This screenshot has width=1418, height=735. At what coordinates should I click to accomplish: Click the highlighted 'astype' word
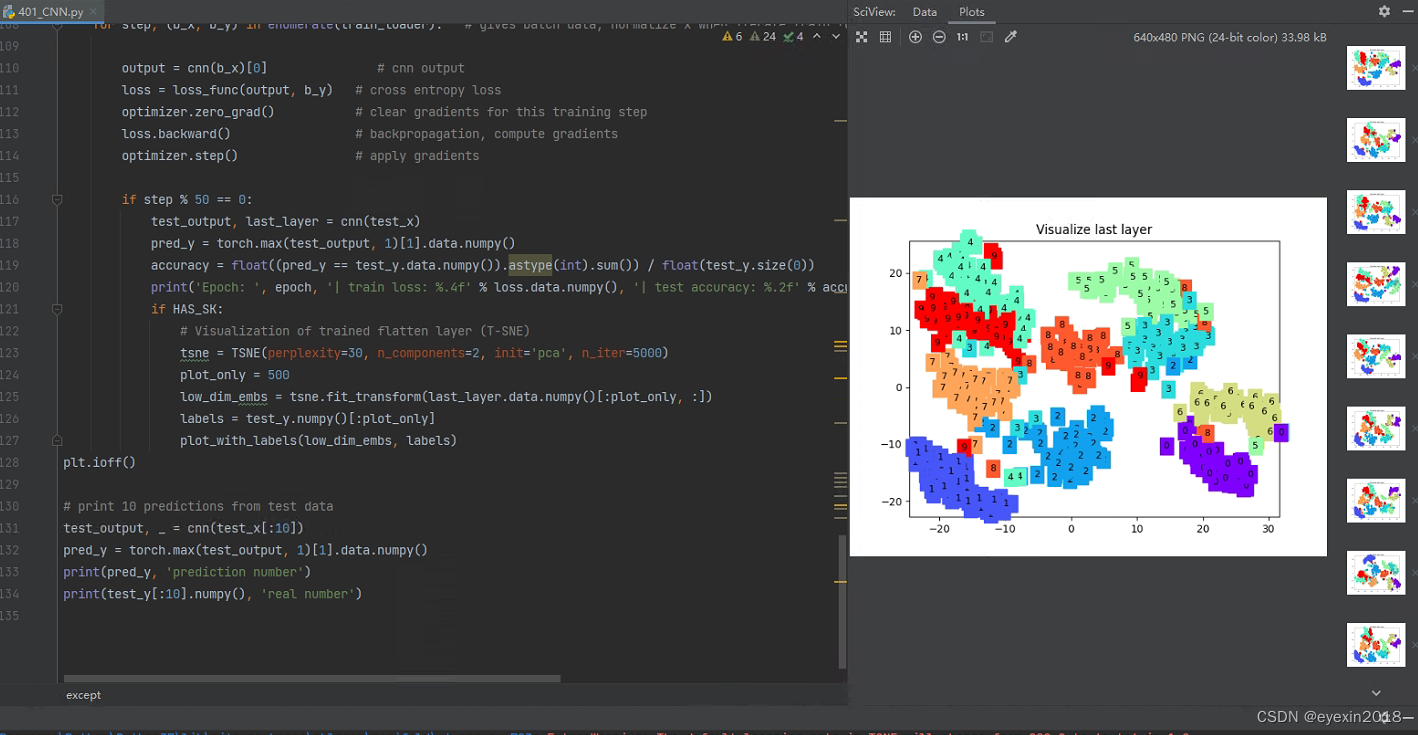tap(530, 265)
